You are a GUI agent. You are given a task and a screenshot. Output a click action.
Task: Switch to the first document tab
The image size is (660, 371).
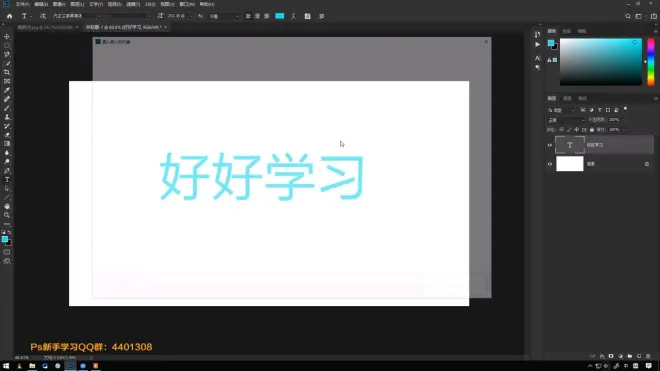tap(45, 27)
